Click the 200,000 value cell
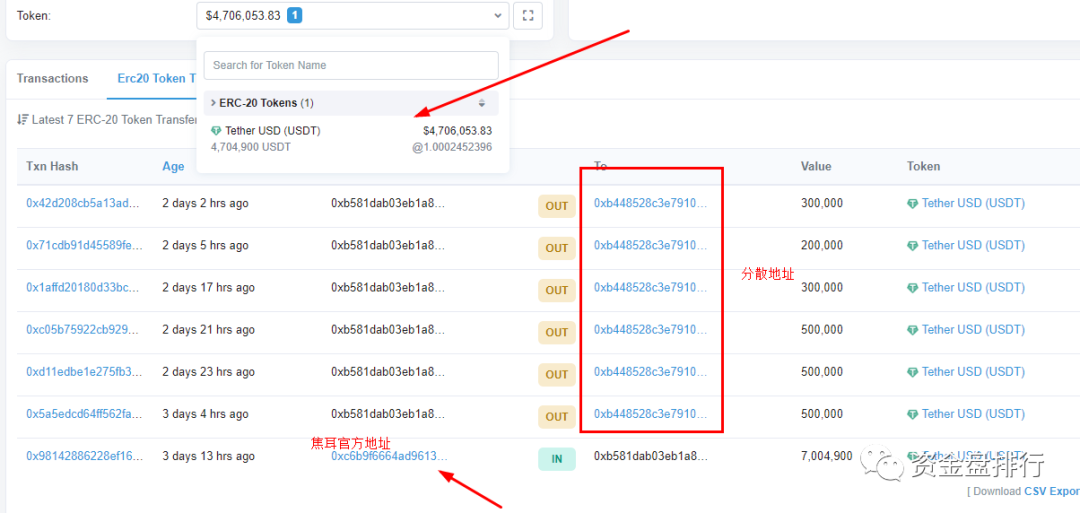Screen dimensions: 1080x513 pyautogui.click(x=822, y=245)
